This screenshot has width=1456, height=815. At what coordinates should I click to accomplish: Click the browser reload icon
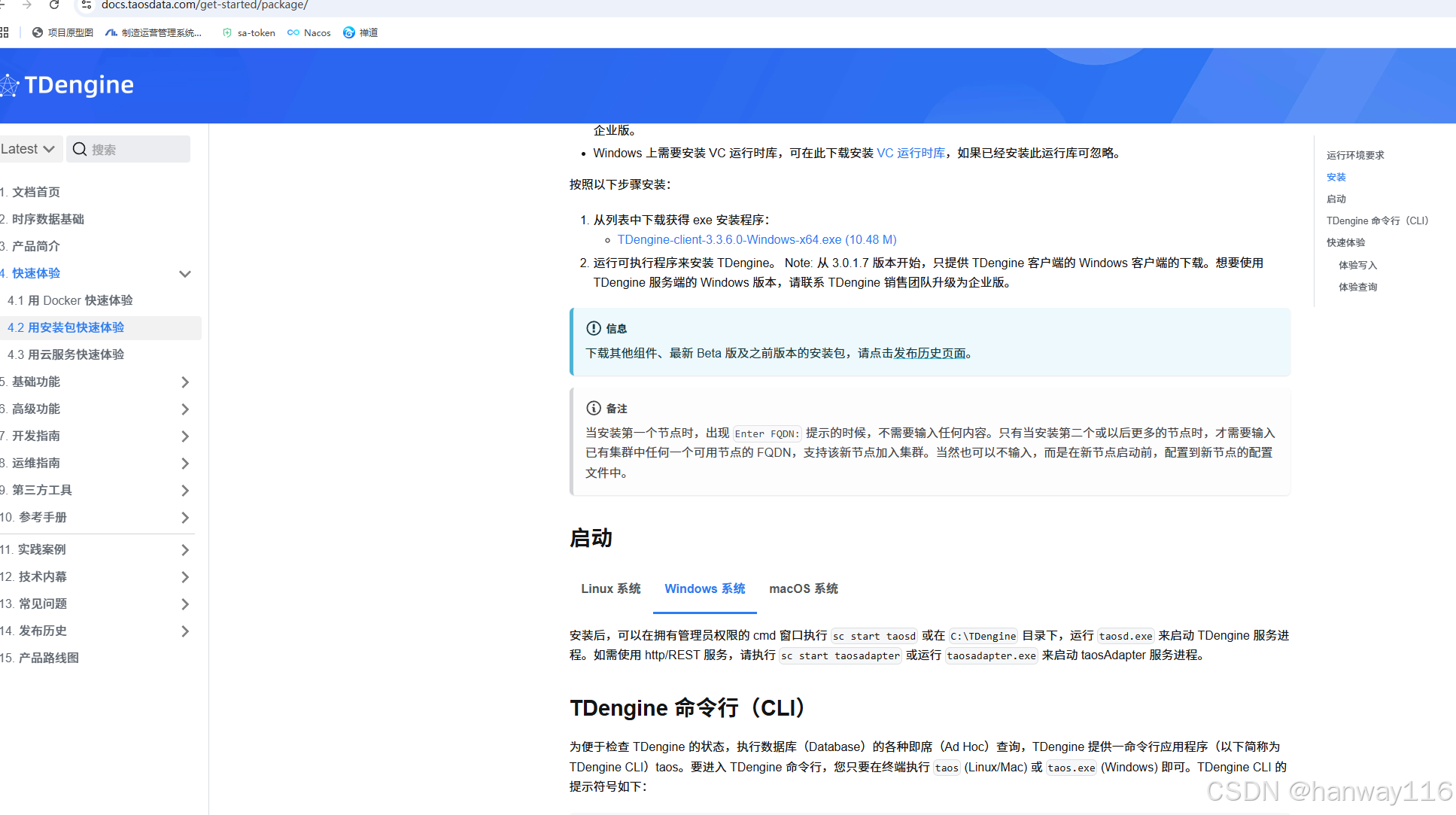(x=54, y=5)
